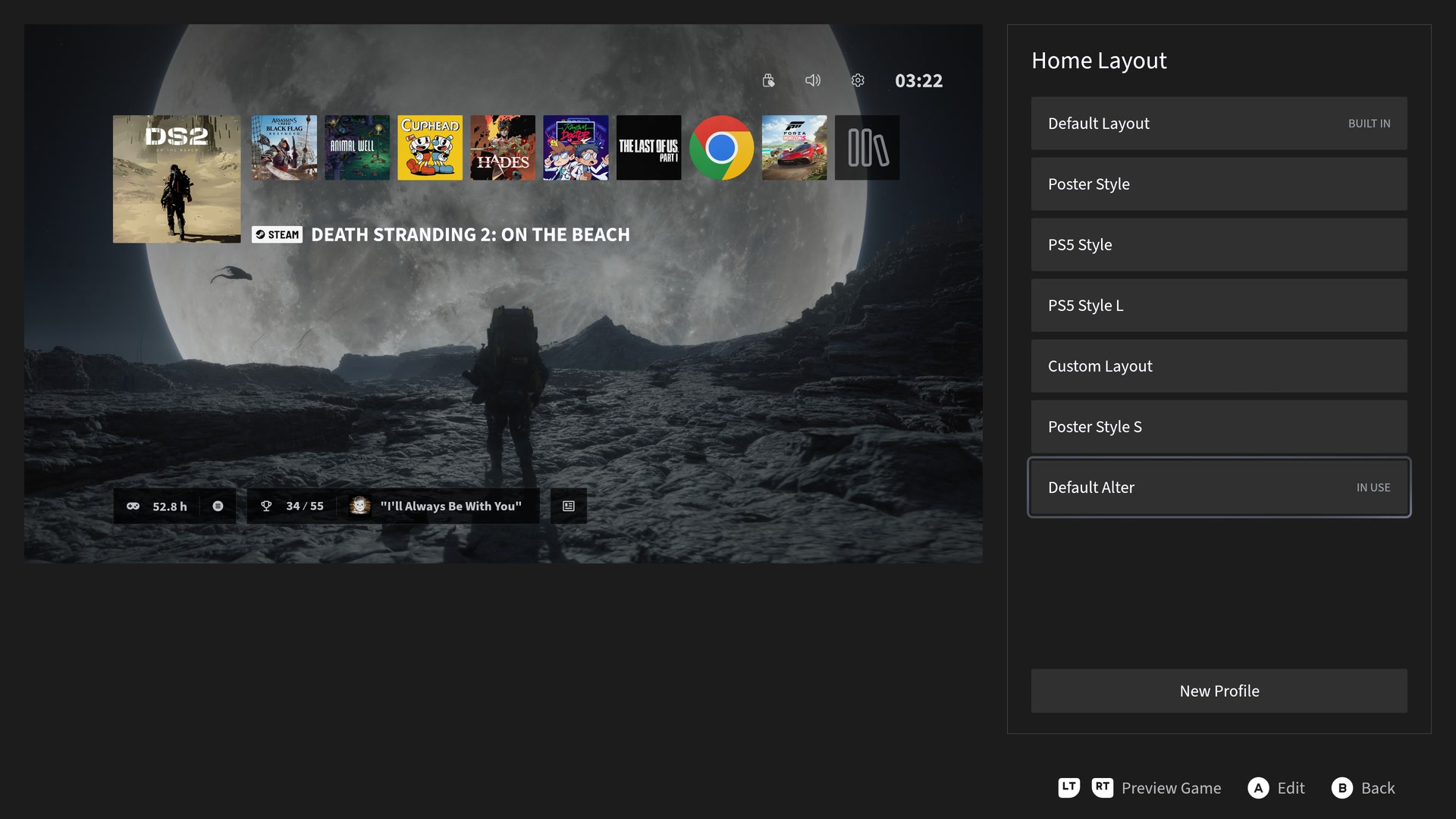
Task: Click the 52.8 h playtime value
Action: [170, 507]
